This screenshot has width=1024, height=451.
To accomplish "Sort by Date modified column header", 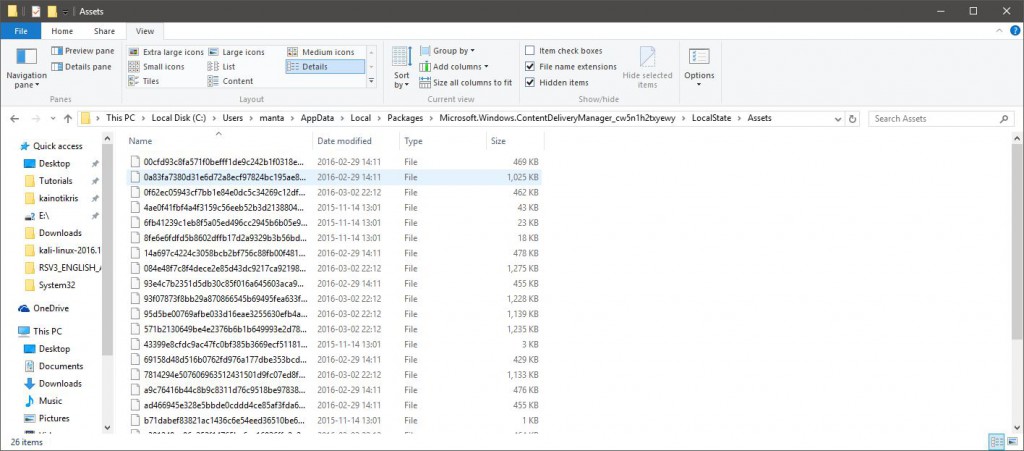I will [356, 141].
